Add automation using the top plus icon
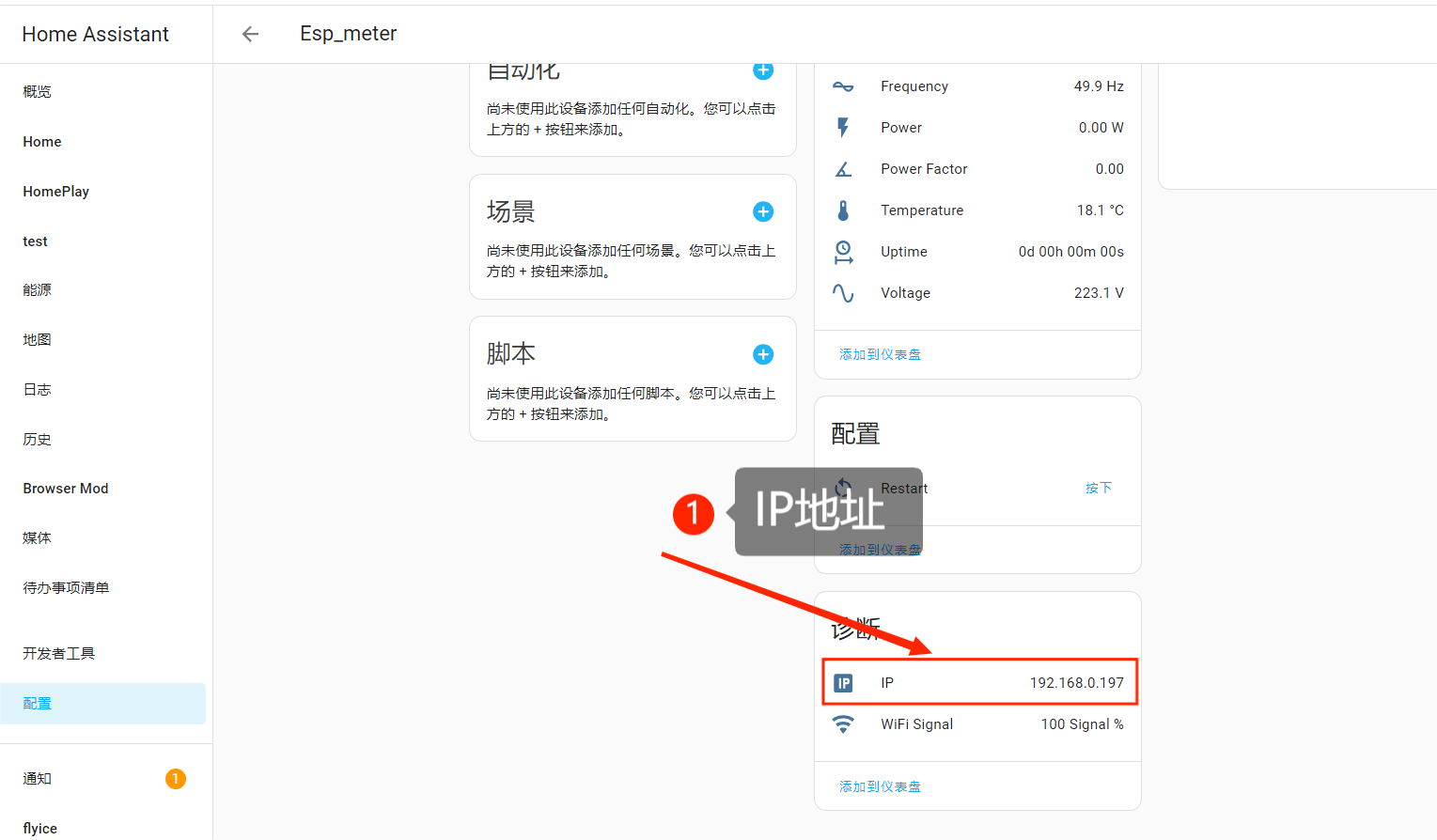 click(x=763, y=71)
